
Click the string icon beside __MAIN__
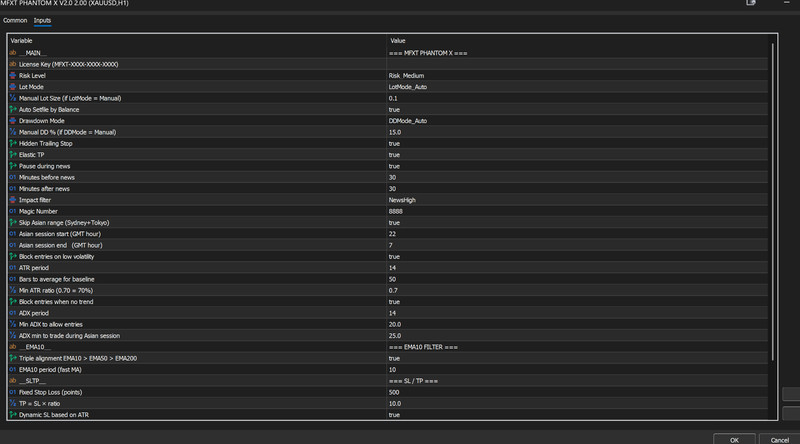[13, 53]
